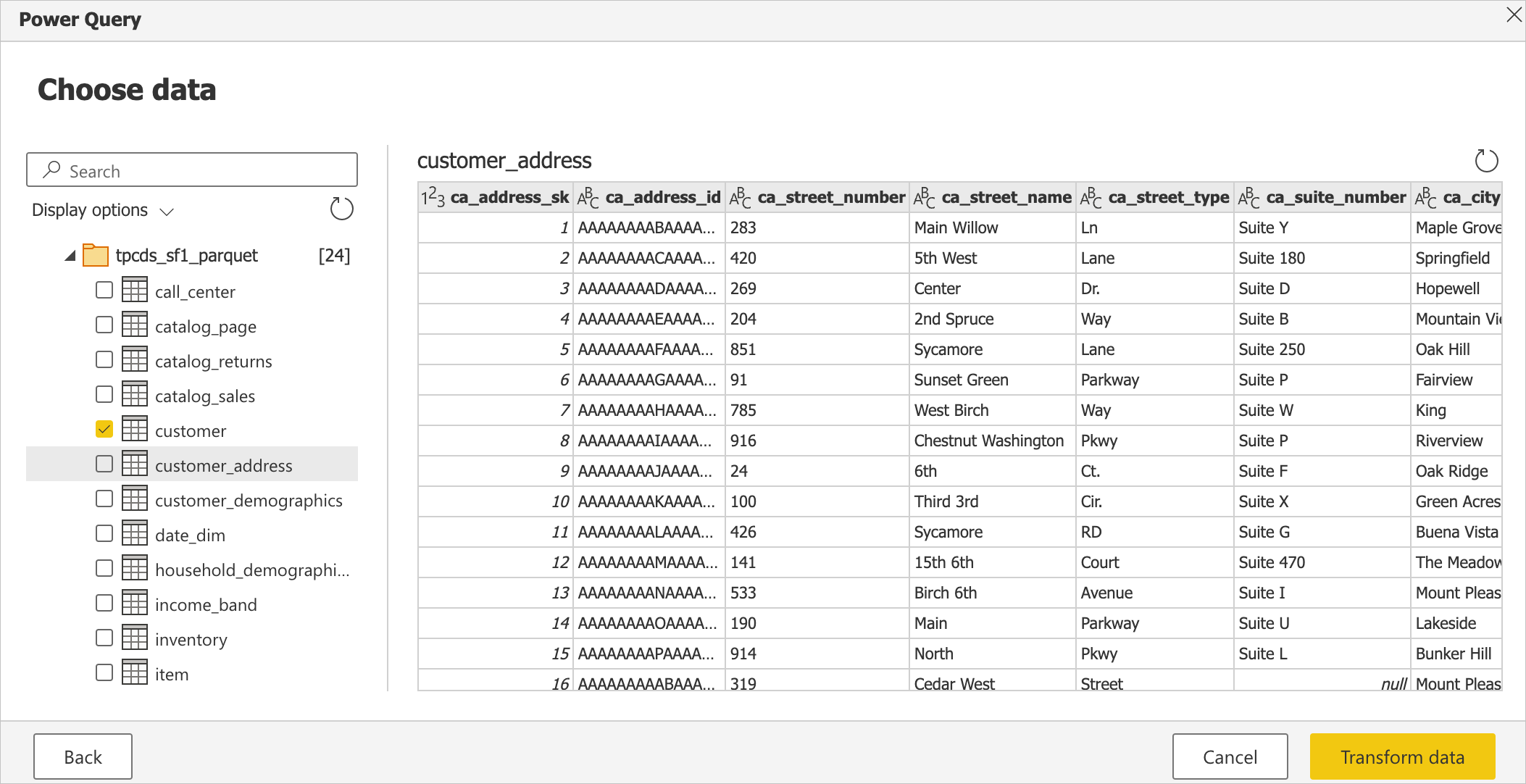The image size is (1526, 784).
Task: Click the ca_suite_number text column icon
Action: [x=1249, y=198]
